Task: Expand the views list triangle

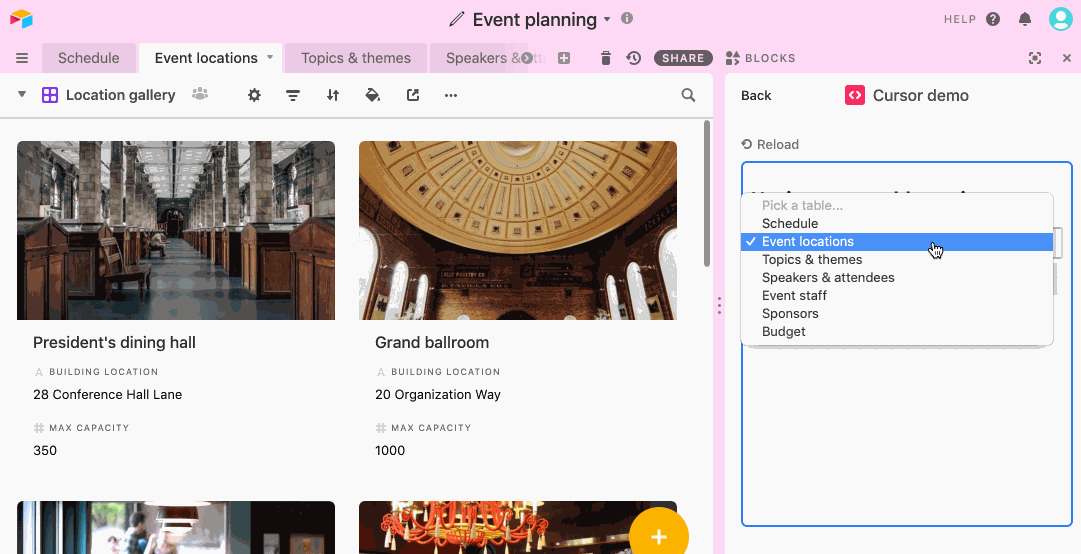Action: pos(21,94)
